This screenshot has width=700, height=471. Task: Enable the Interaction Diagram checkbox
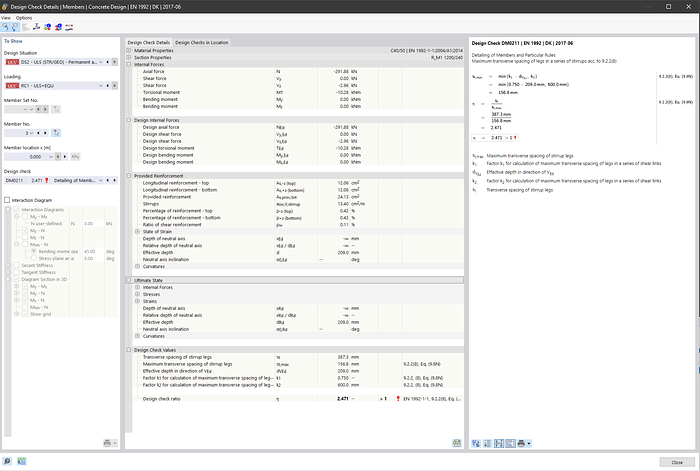(7, 199)
